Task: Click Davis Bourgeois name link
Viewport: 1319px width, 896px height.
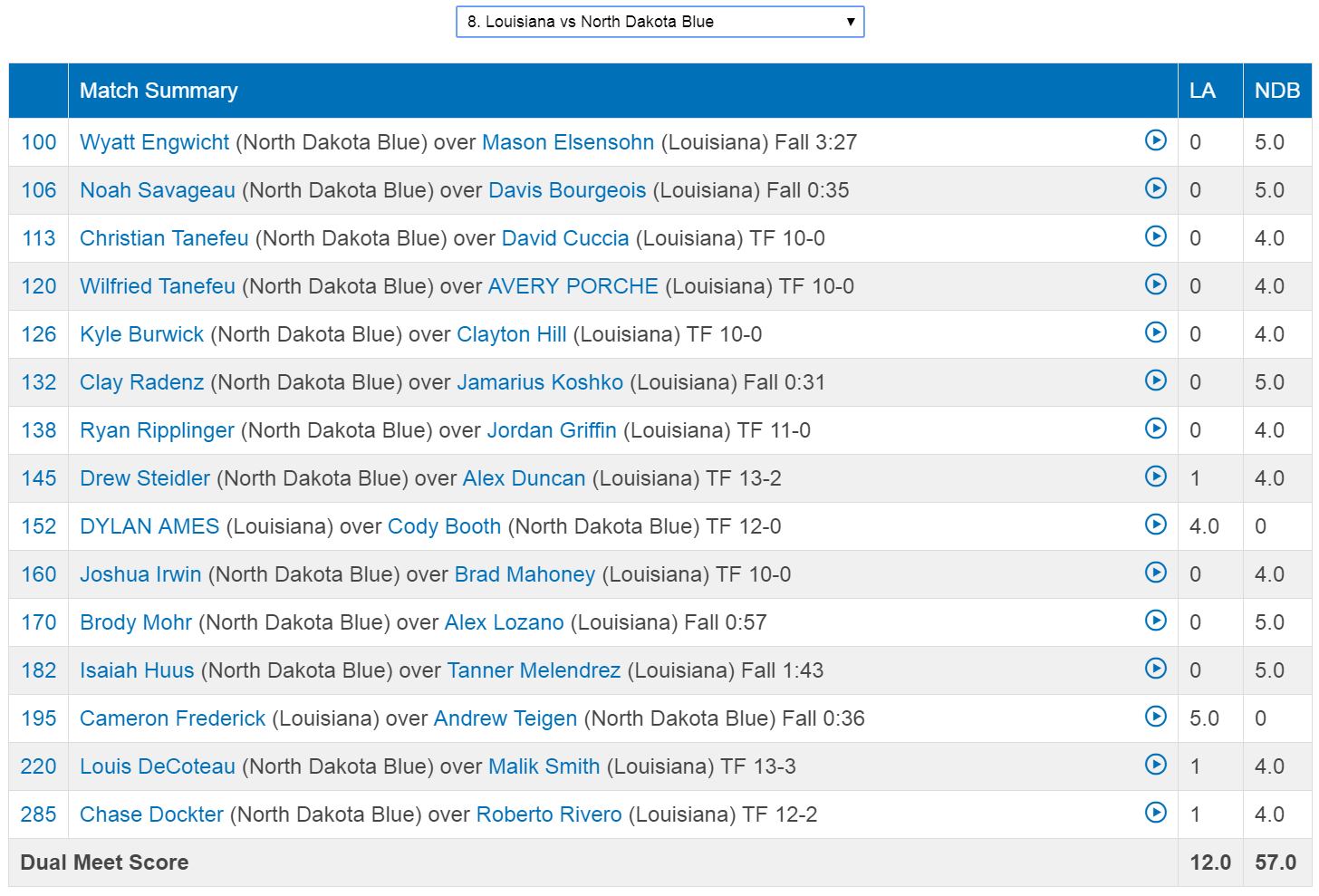Action: click(x=567, y=190)
